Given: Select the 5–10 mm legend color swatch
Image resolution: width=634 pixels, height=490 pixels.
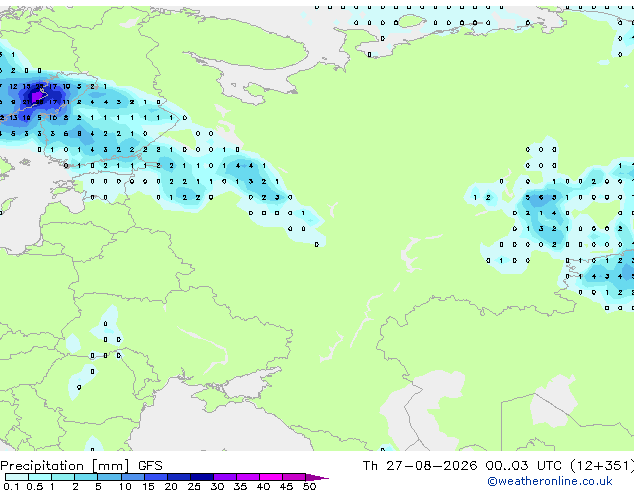Looking at the screenshot, I should (110, 477).
